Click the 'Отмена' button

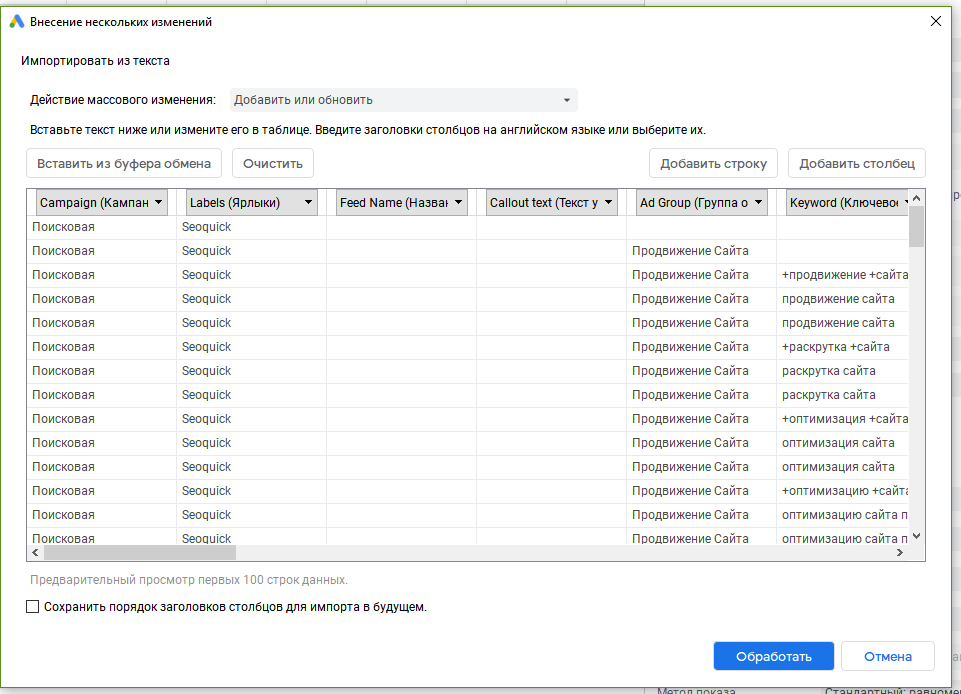click(x=887, y=657)
